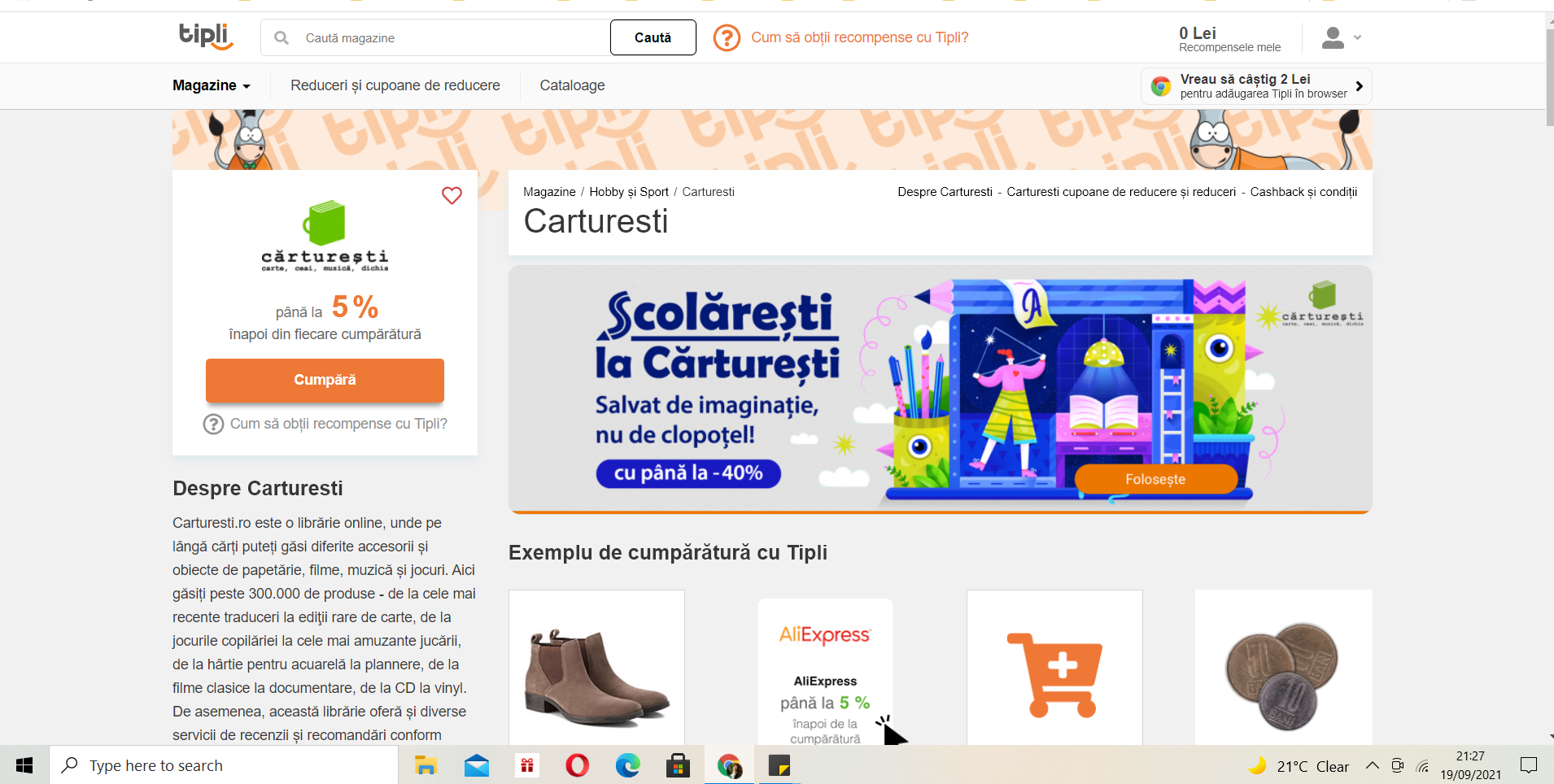Click Vreau să câștig 2 Lei promo
Screen dimensions: 1554x784
pos(1256,85)
